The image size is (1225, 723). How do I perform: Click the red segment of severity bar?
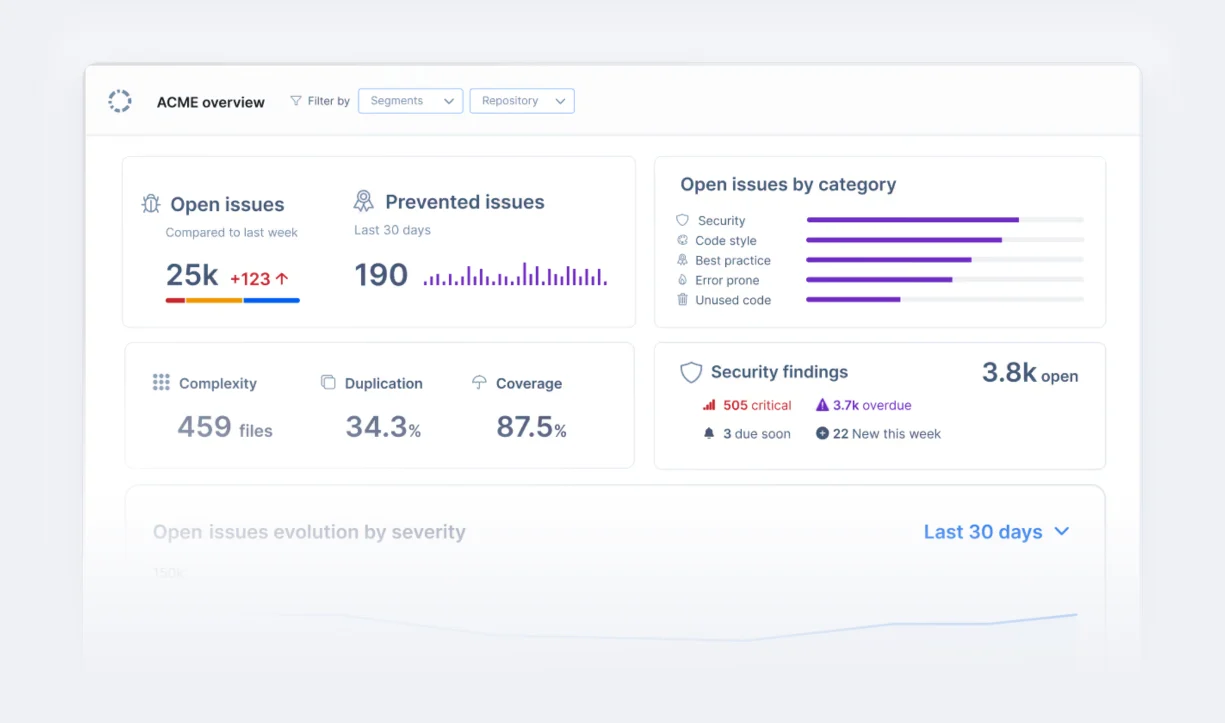tap(175, 300)
